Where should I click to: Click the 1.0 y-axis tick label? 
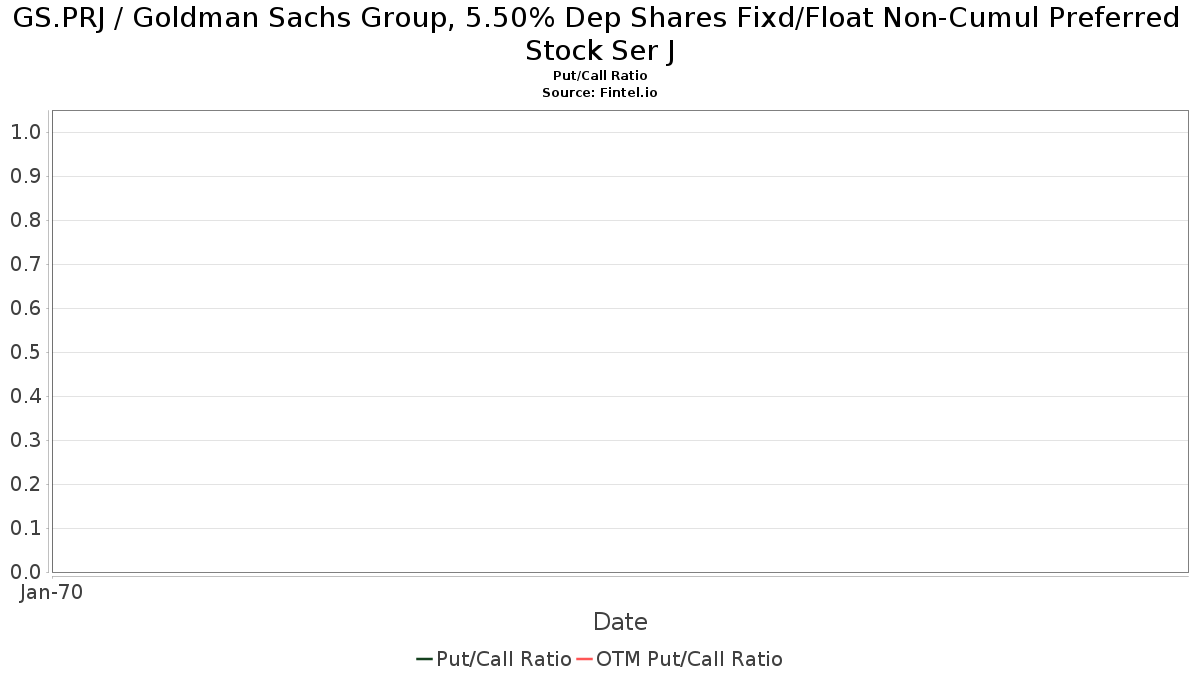25,132
